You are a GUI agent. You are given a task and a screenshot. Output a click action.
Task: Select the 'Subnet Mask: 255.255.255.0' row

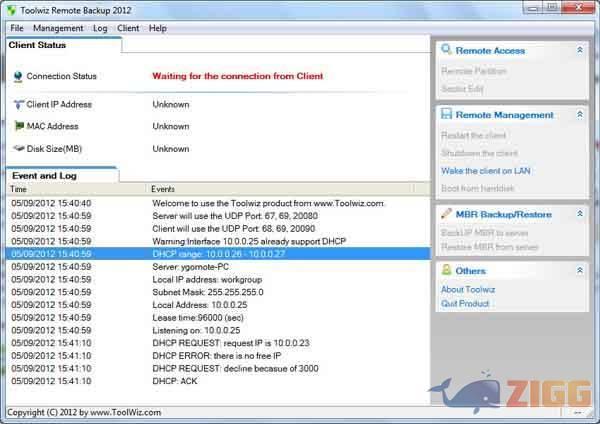point(218,292)
